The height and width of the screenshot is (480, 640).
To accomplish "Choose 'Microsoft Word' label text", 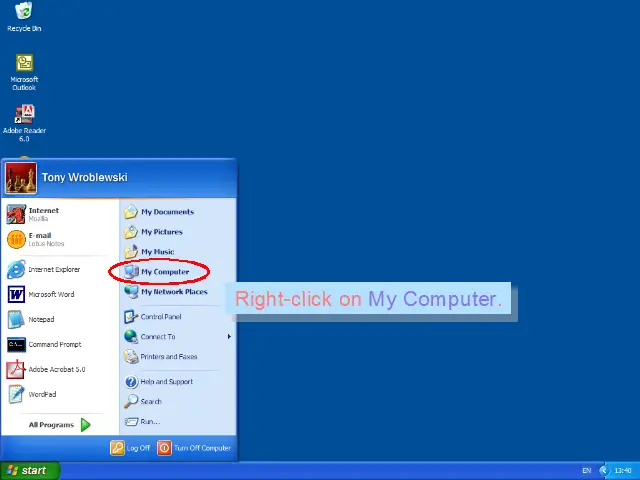I will click(51, 294).
